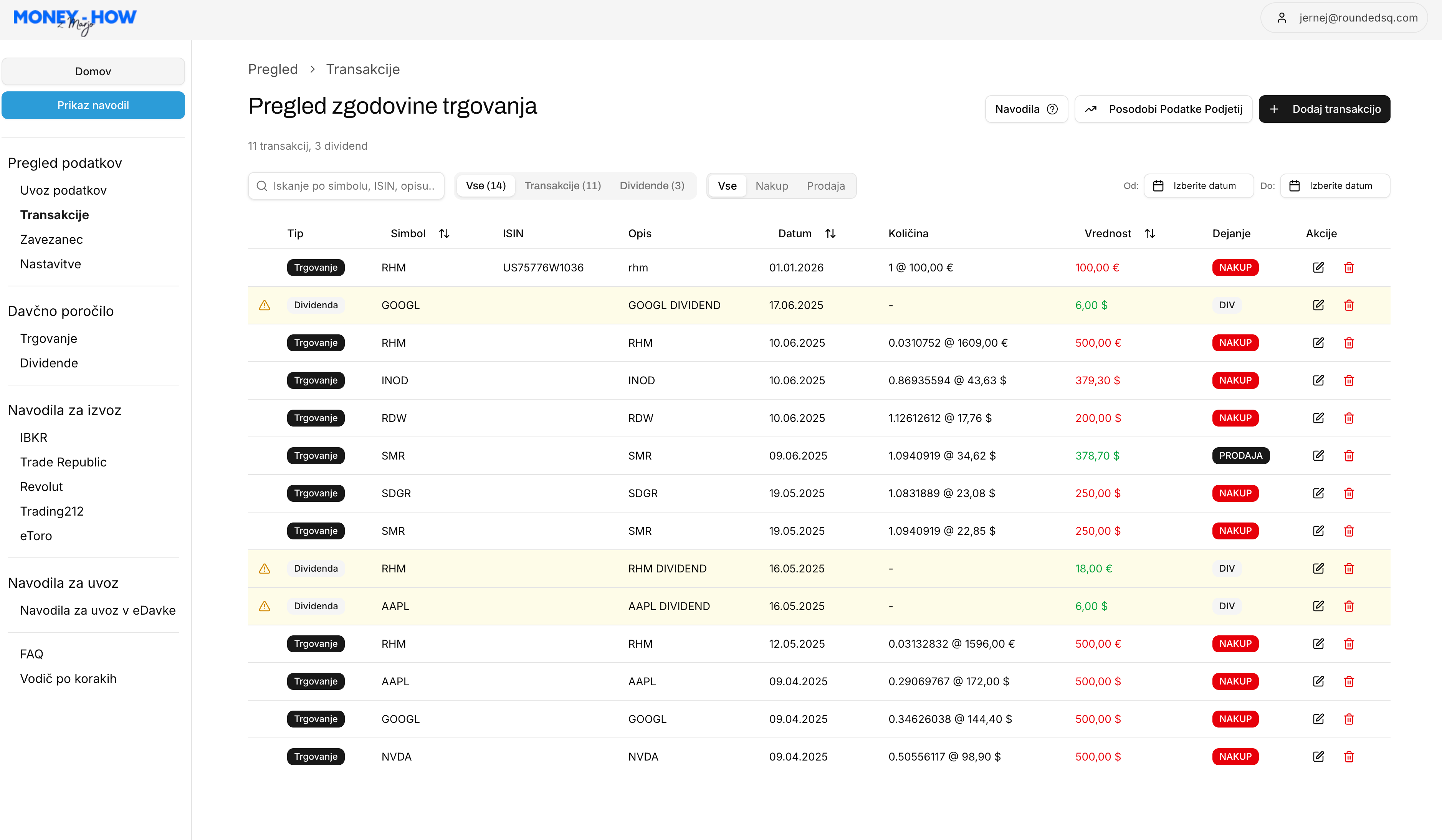This screenshot has width=1442, height=840.
Task: Open the FAQ page
Action: pyautogui.click(x=31, y=654)
